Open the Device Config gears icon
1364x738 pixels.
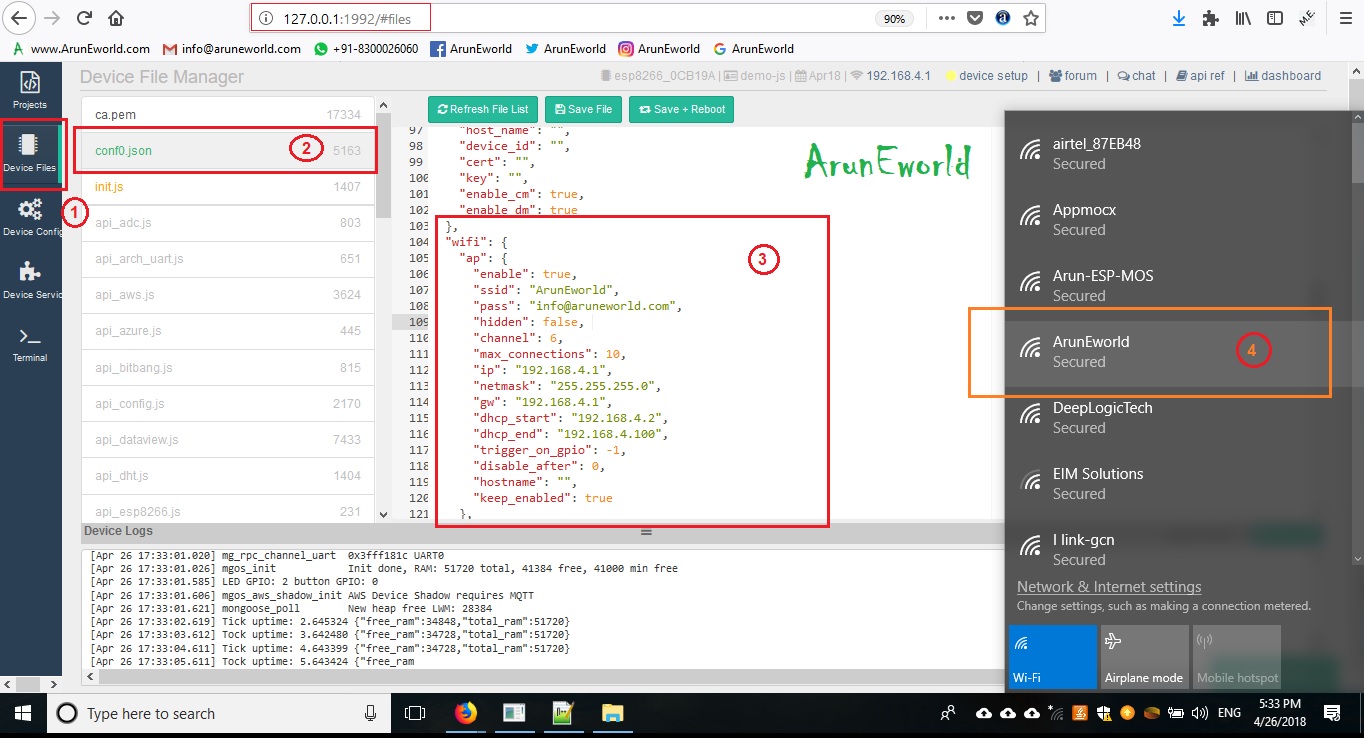click(30, 215)
